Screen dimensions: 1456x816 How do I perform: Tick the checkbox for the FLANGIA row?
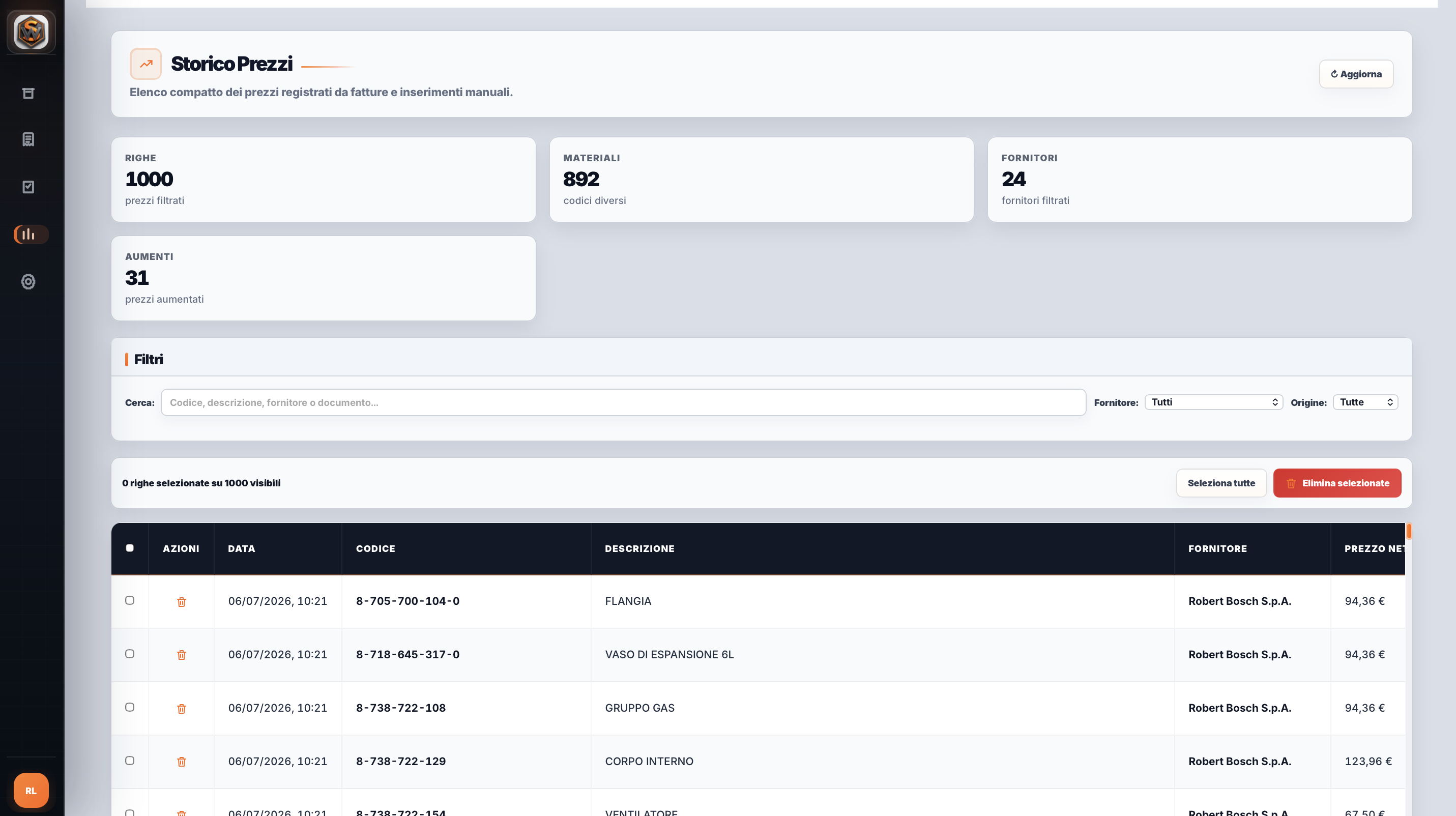pos(129,600)
